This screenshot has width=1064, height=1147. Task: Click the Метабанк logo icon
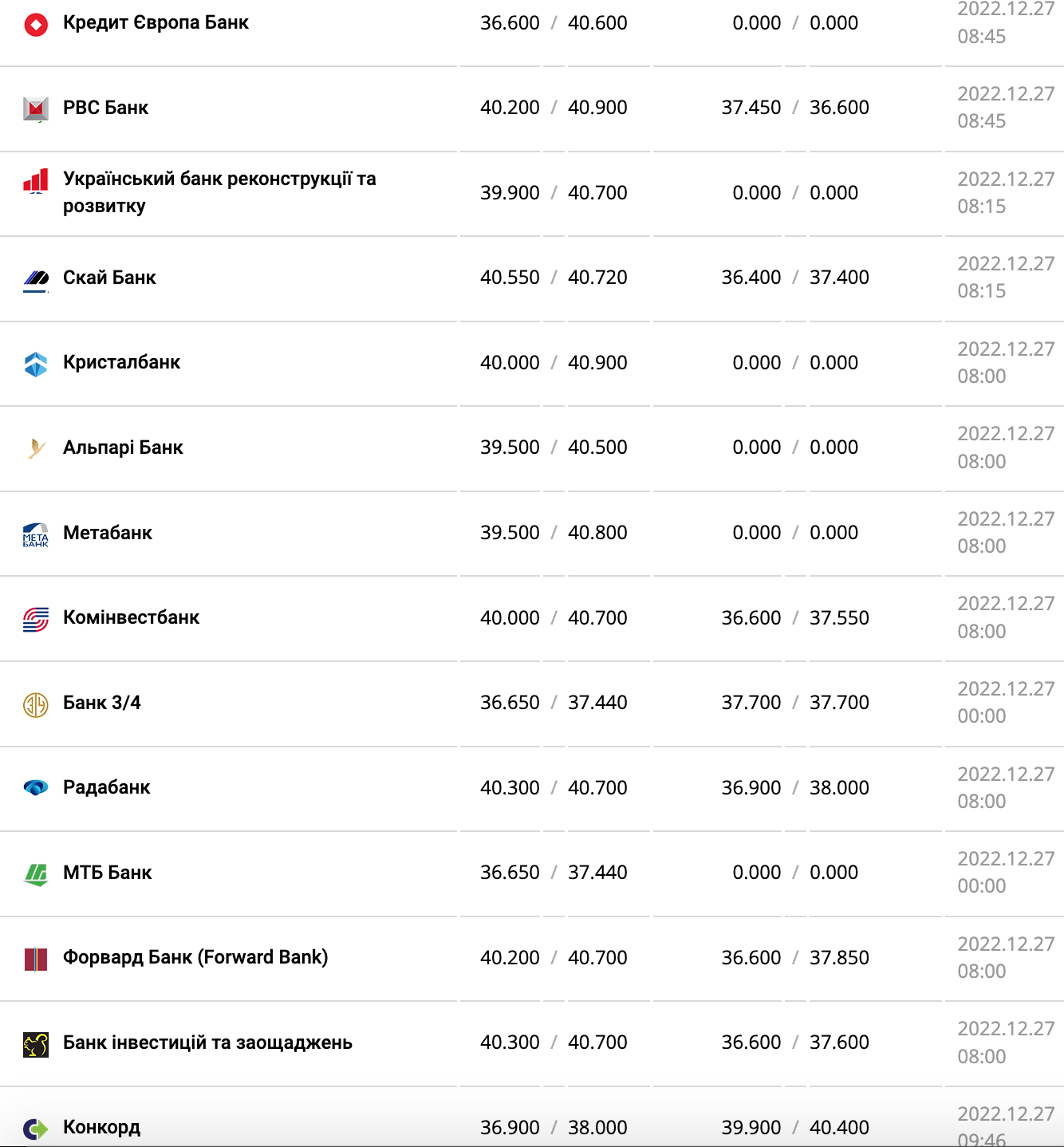[36, 534]
